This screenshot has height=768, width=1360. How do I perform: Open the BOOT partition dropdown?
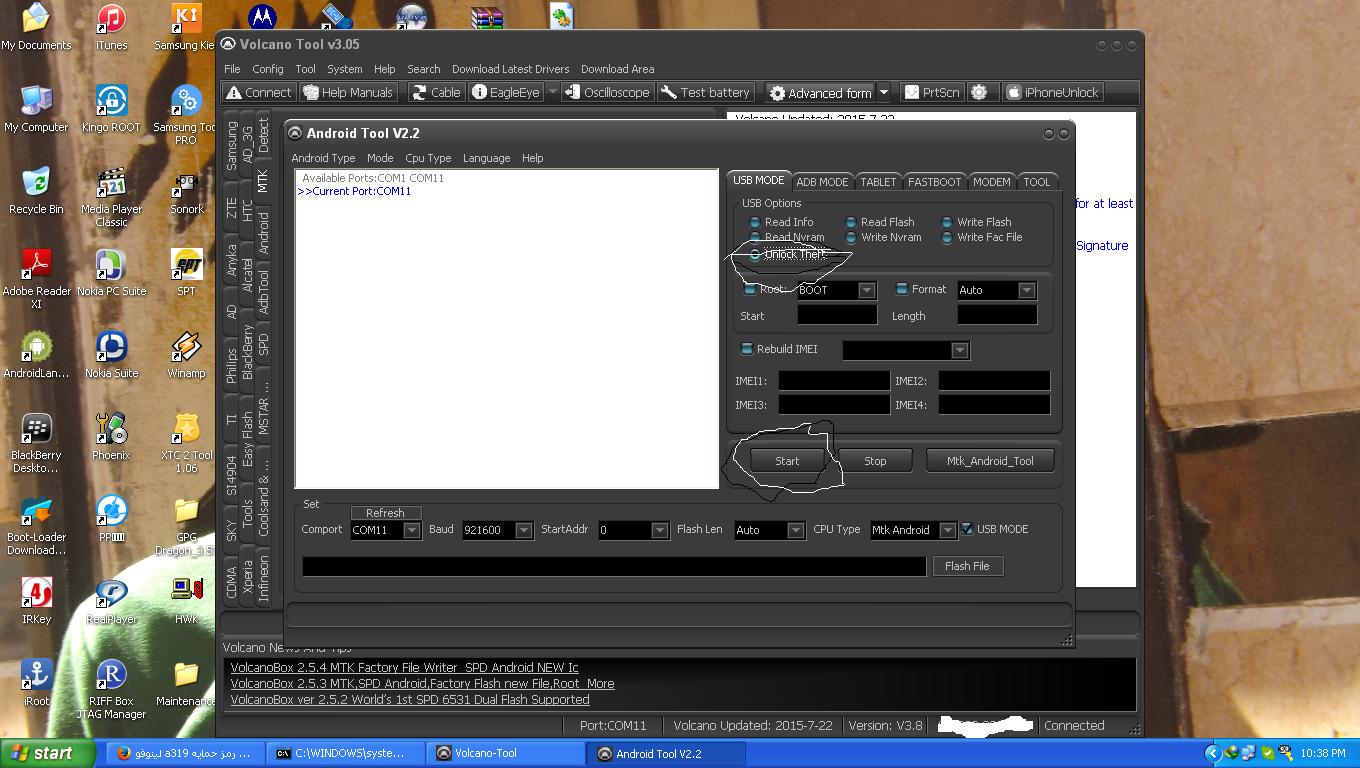[867, 290]
